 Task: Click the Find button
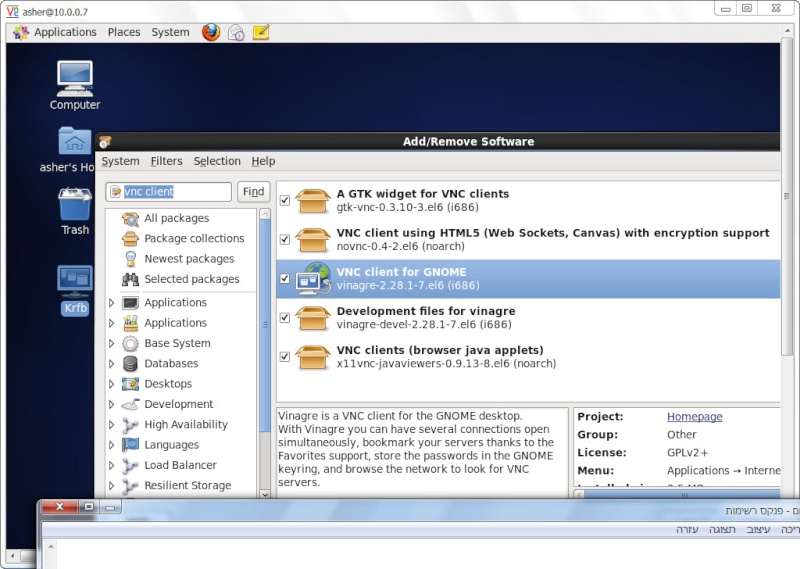click(254, 192)
